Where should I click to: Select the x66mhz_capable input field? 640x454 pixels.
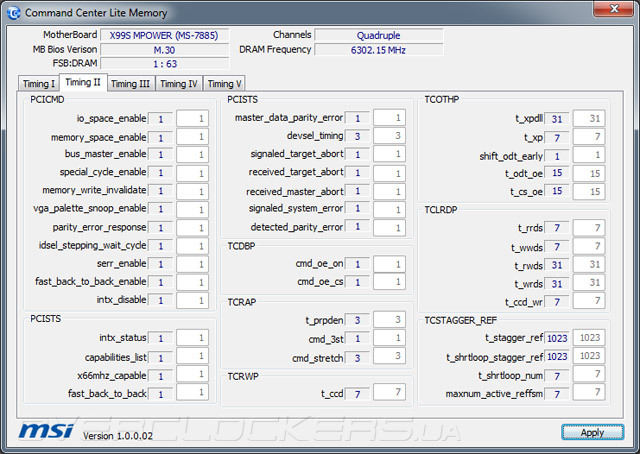coord(192,374)
